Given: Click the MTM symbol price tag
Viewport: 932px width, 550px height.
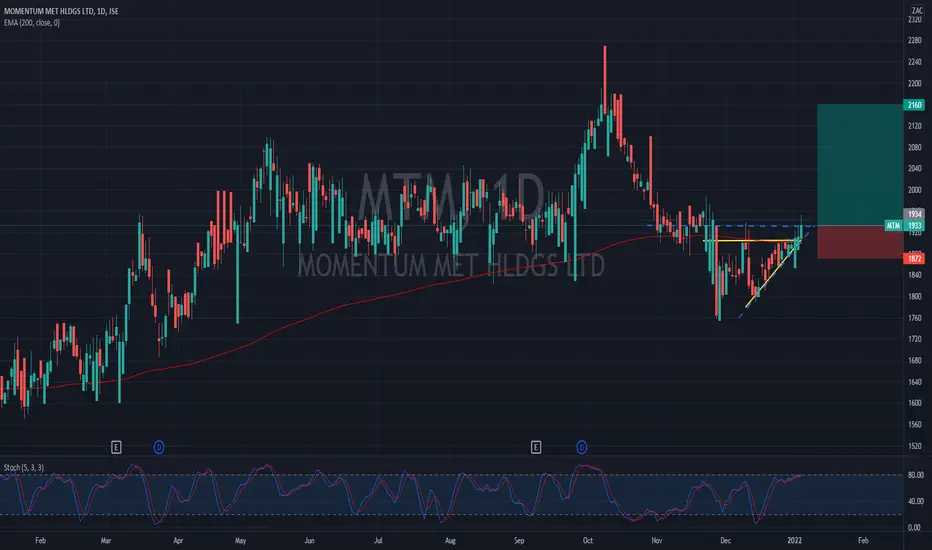Looking at the screenshot, I should [893, 225].
